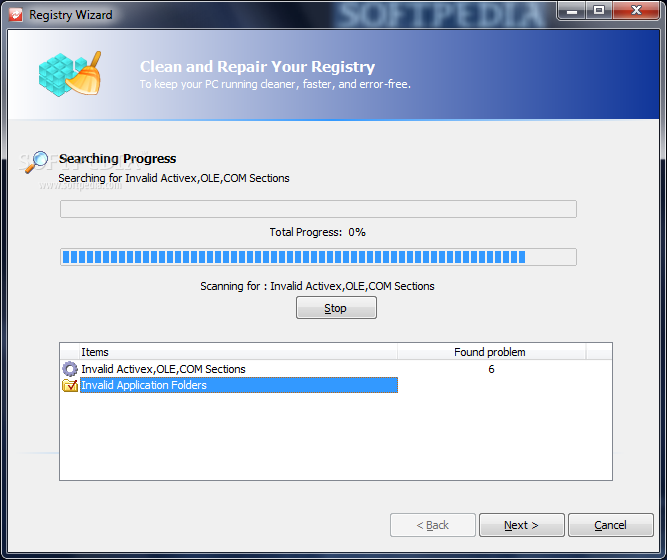The image size is (667, 560).
Task: Click 'Searching for Invalid Activex,OLE,COM Sections' text
Action: pyautogui.click(x=174, y=178)
